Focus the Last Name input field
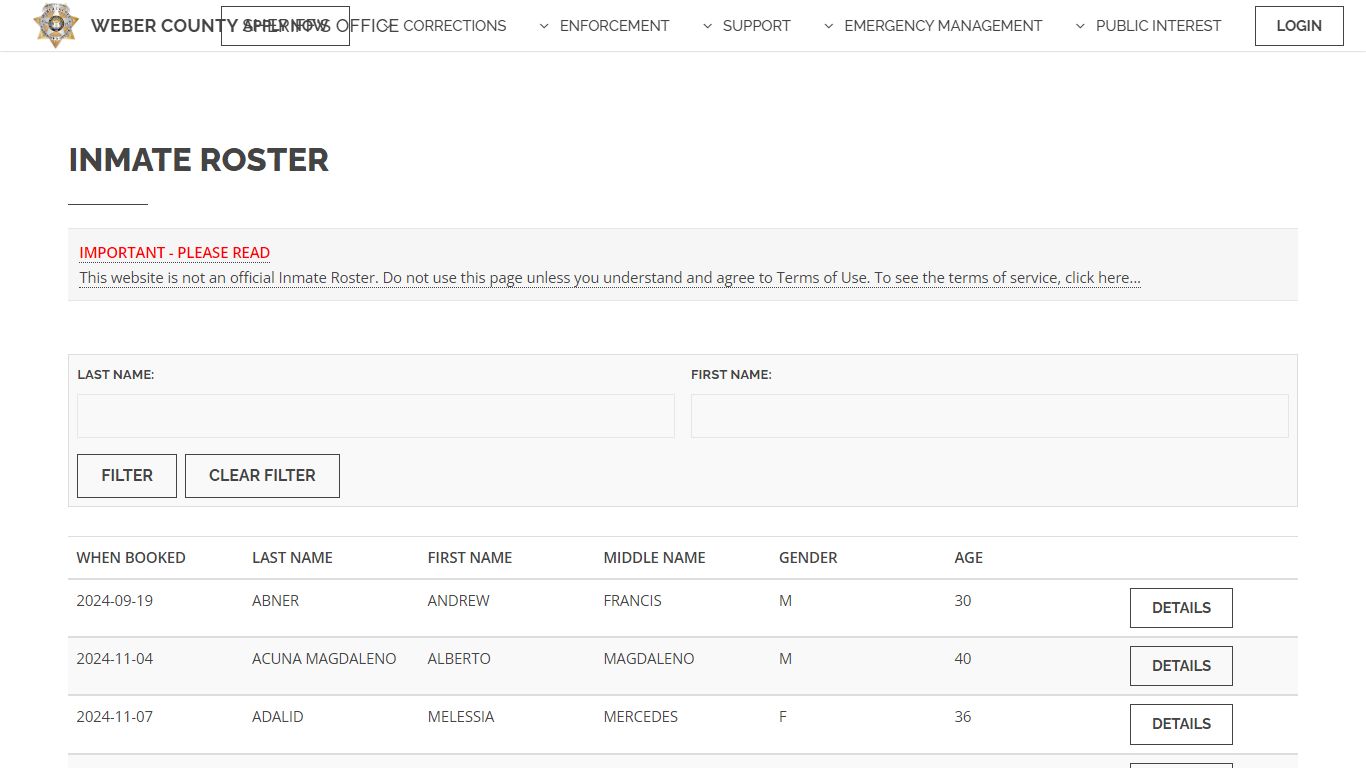Image resolution: width=1366 pixels, height=768 pixels. (376, 416)
